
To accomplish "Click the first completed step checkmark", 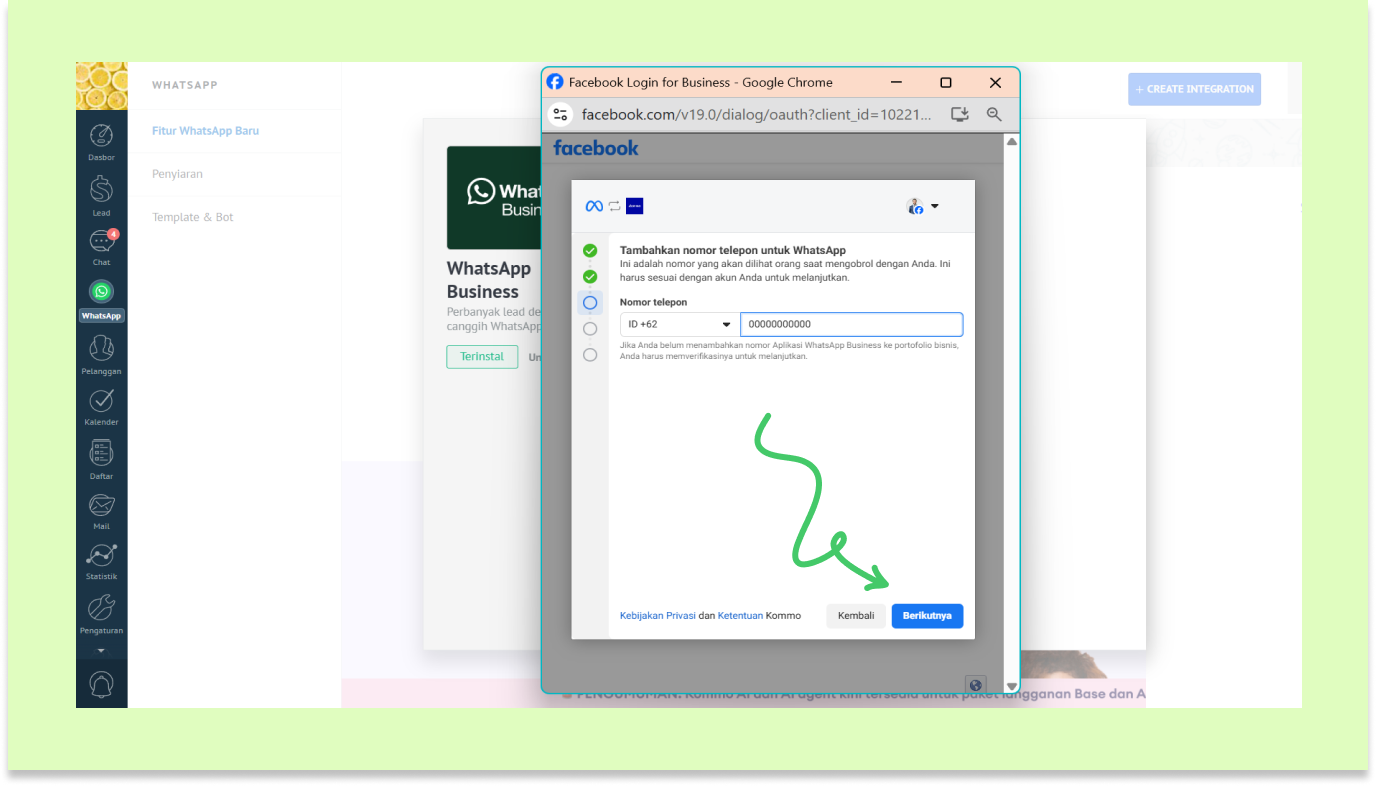I will click(590, 250).
